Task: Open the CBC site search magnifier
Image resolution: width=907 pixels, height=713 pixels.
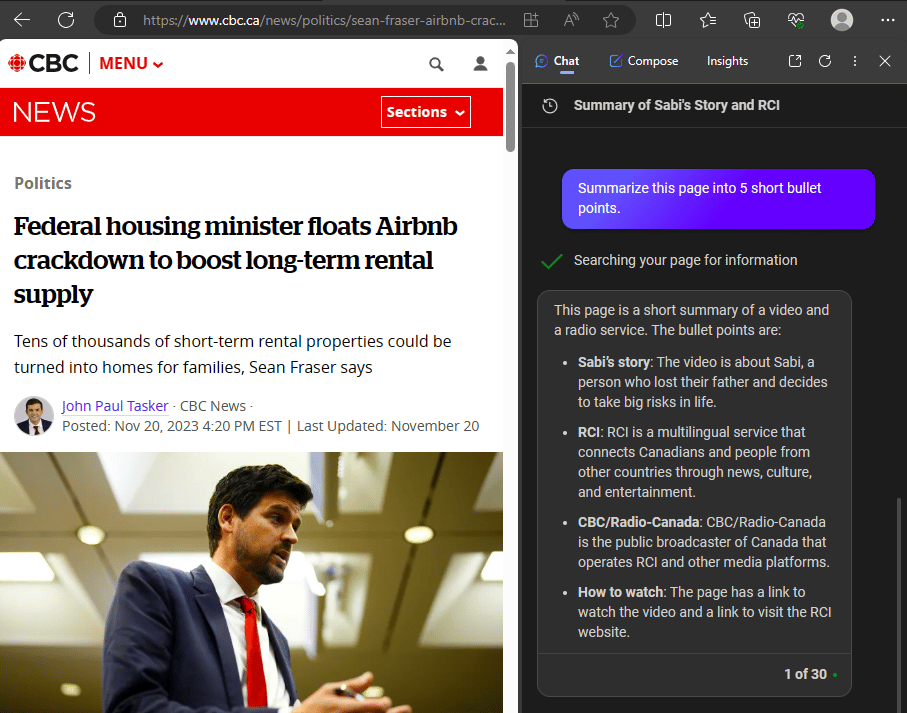Action: pyautogui.click(x=436, y=64)
